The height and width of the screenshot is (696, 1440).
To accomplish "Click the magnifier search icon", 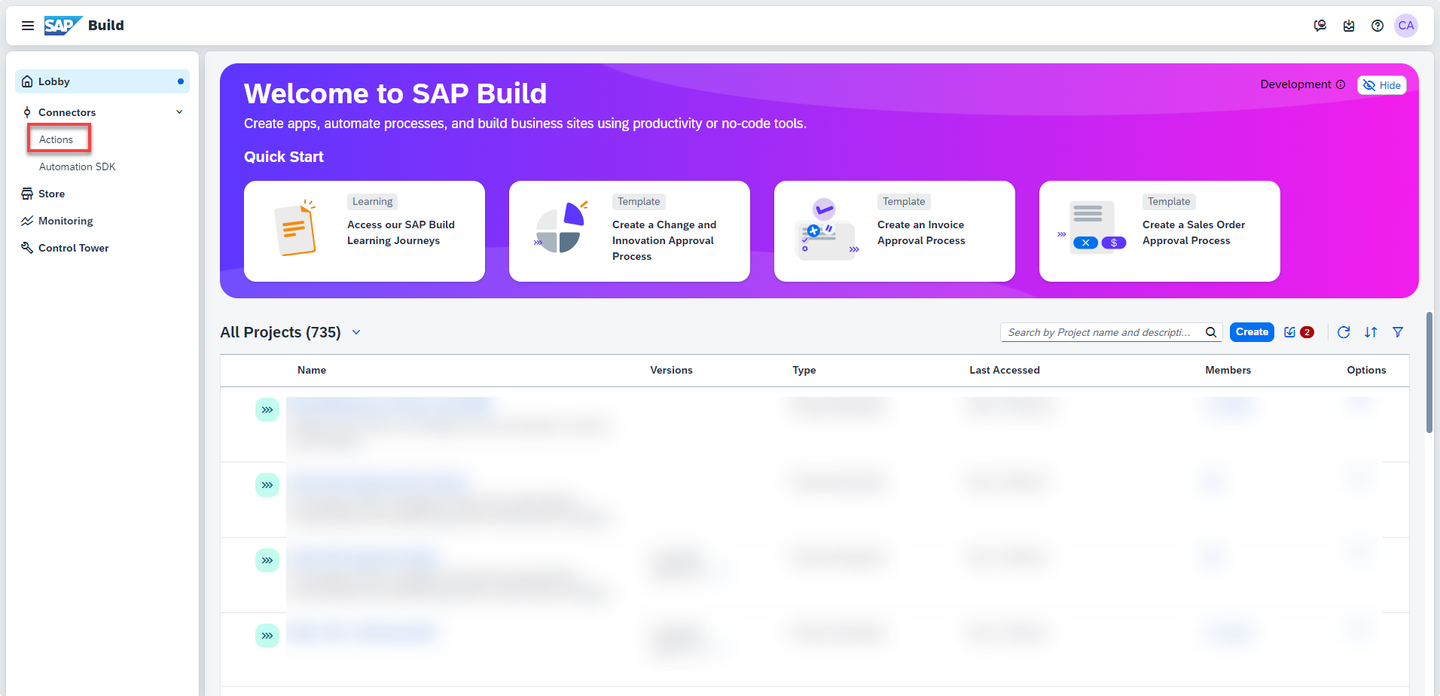I will click(1211, 332).
